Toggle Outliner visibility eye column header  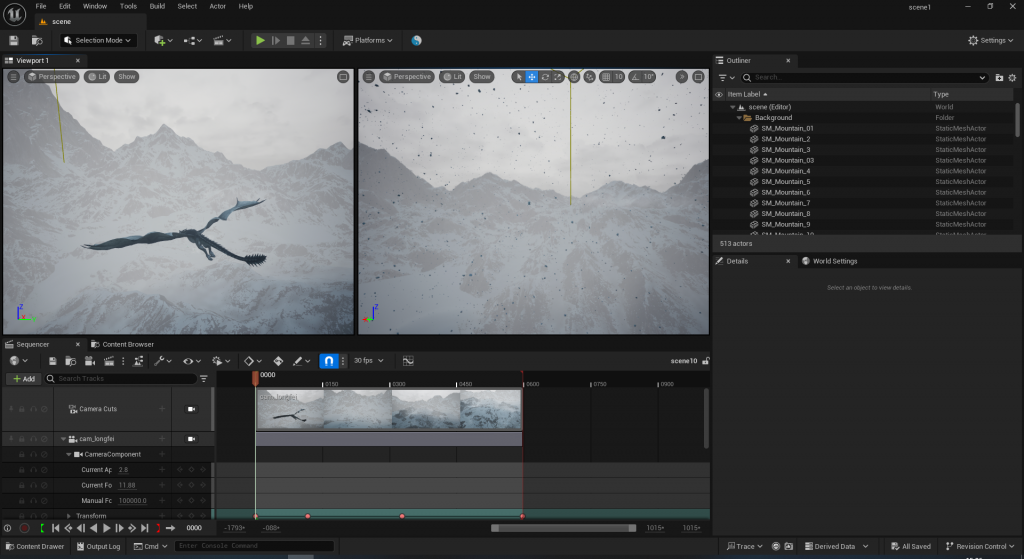[718, 94]
